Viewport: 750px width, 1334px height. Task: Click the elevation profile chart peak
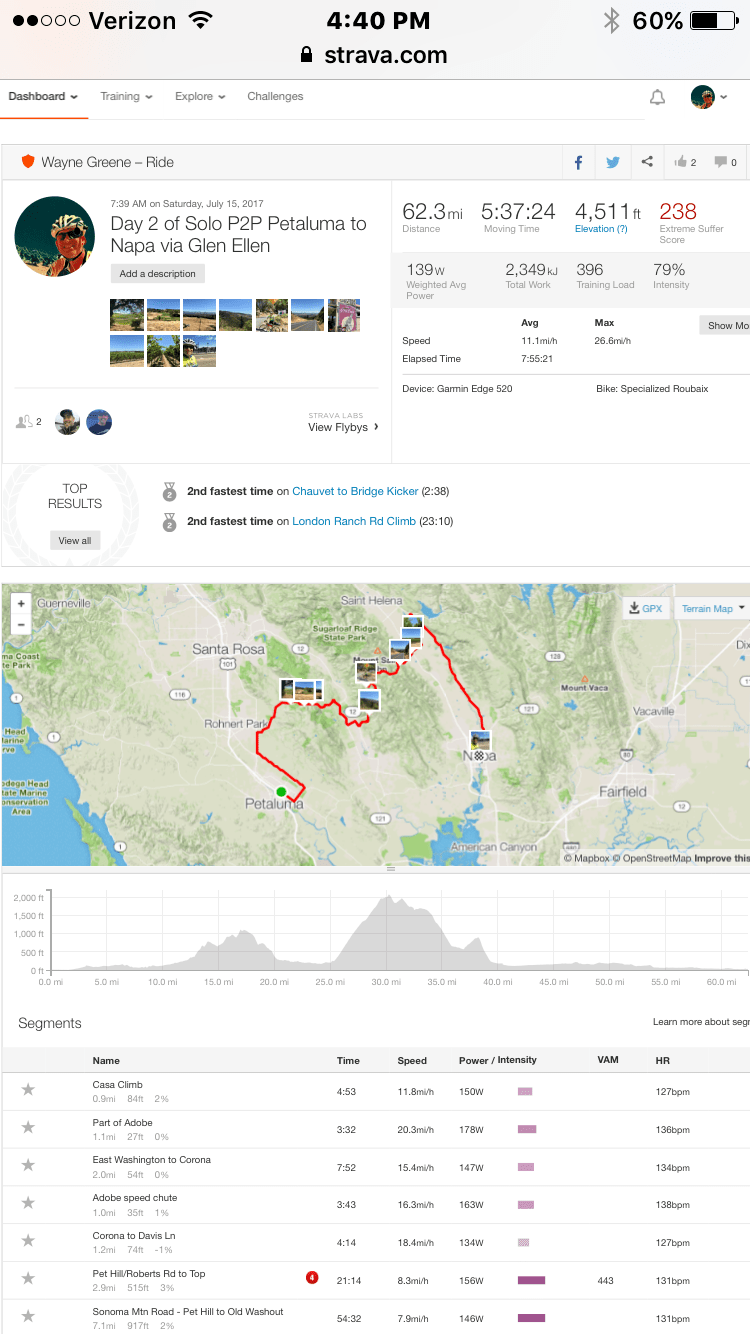coord(384,900)
